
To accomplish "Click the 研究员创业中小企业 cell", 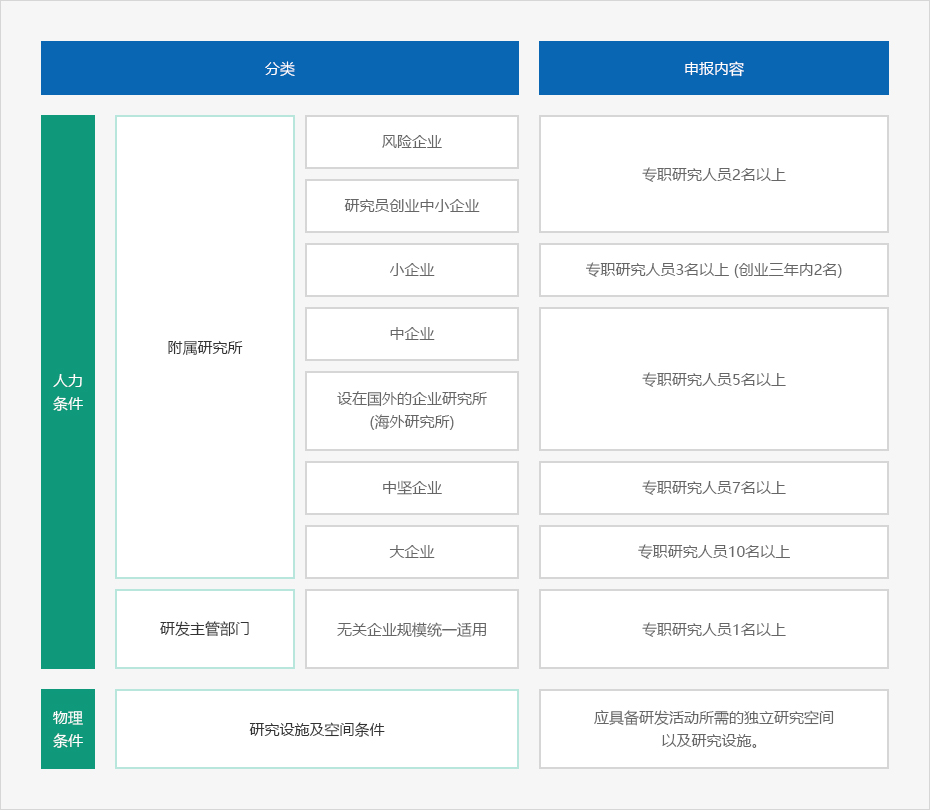I will (x=412, y=206).
